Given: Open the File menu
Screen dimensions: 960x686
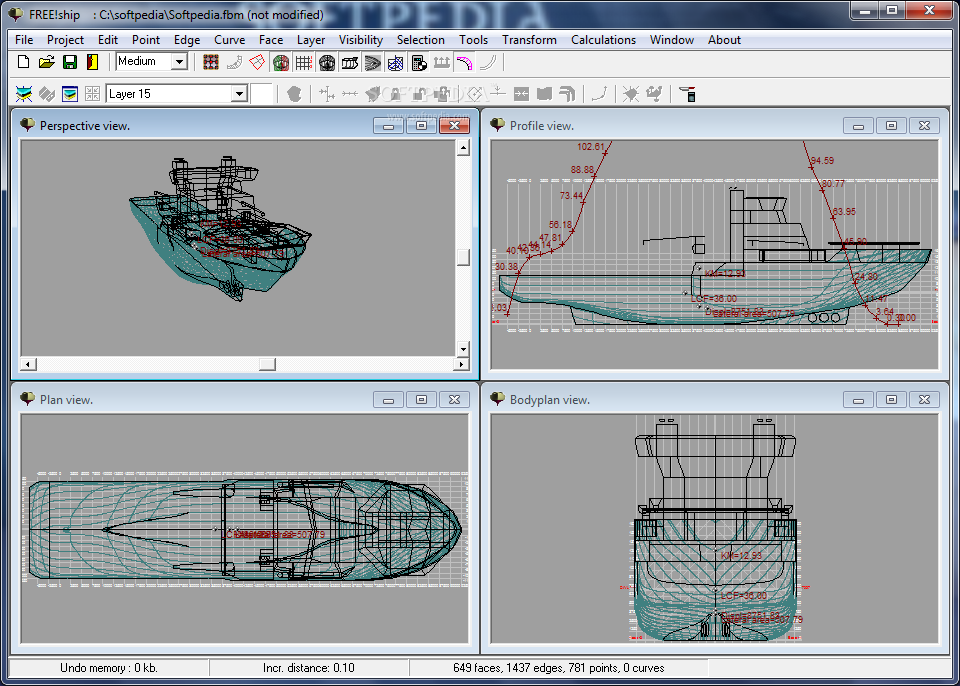Looking at the screenshot, I should tap(24, 40).
